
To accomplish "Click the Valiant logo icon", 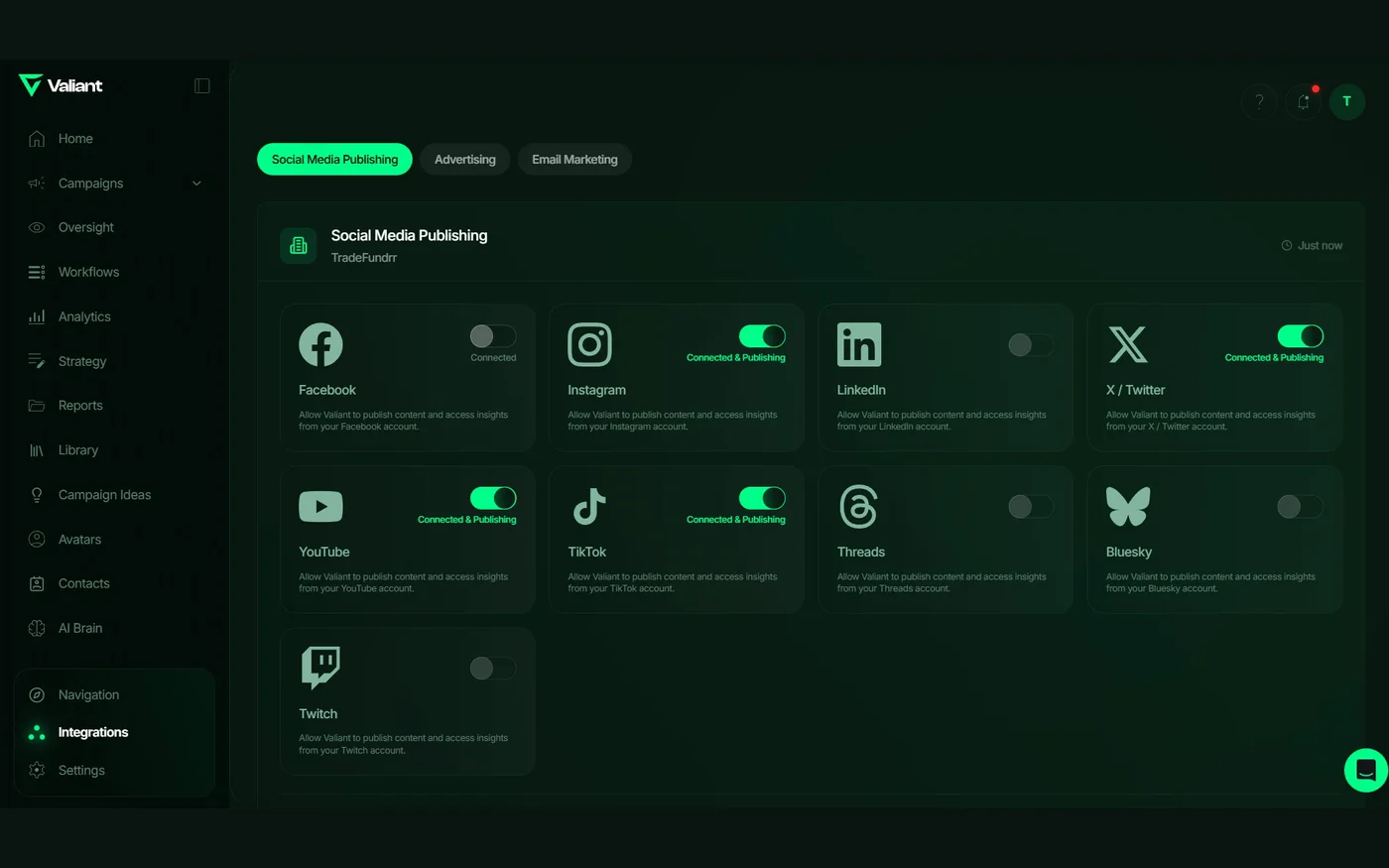I will (30, 85).
